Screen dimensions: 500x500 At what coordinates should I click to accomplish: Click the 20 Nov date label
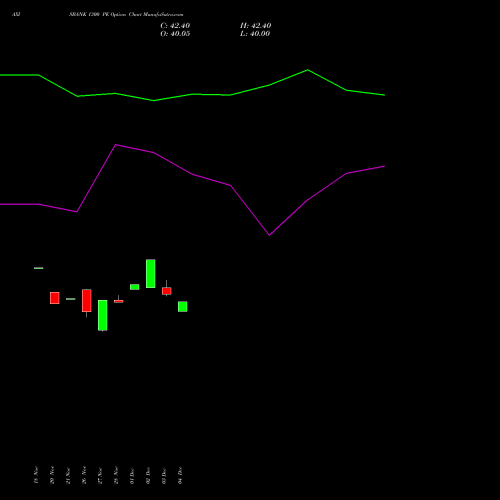coord(52,475)
